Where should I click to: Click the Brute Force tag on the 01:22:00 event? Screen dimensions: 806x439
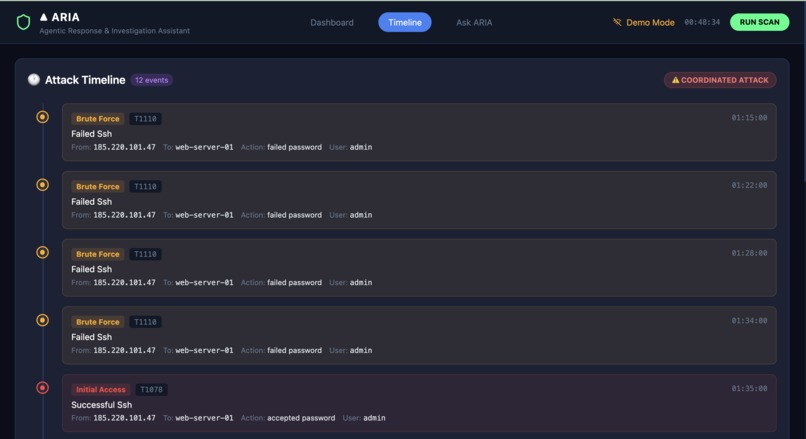coord(98,187)
